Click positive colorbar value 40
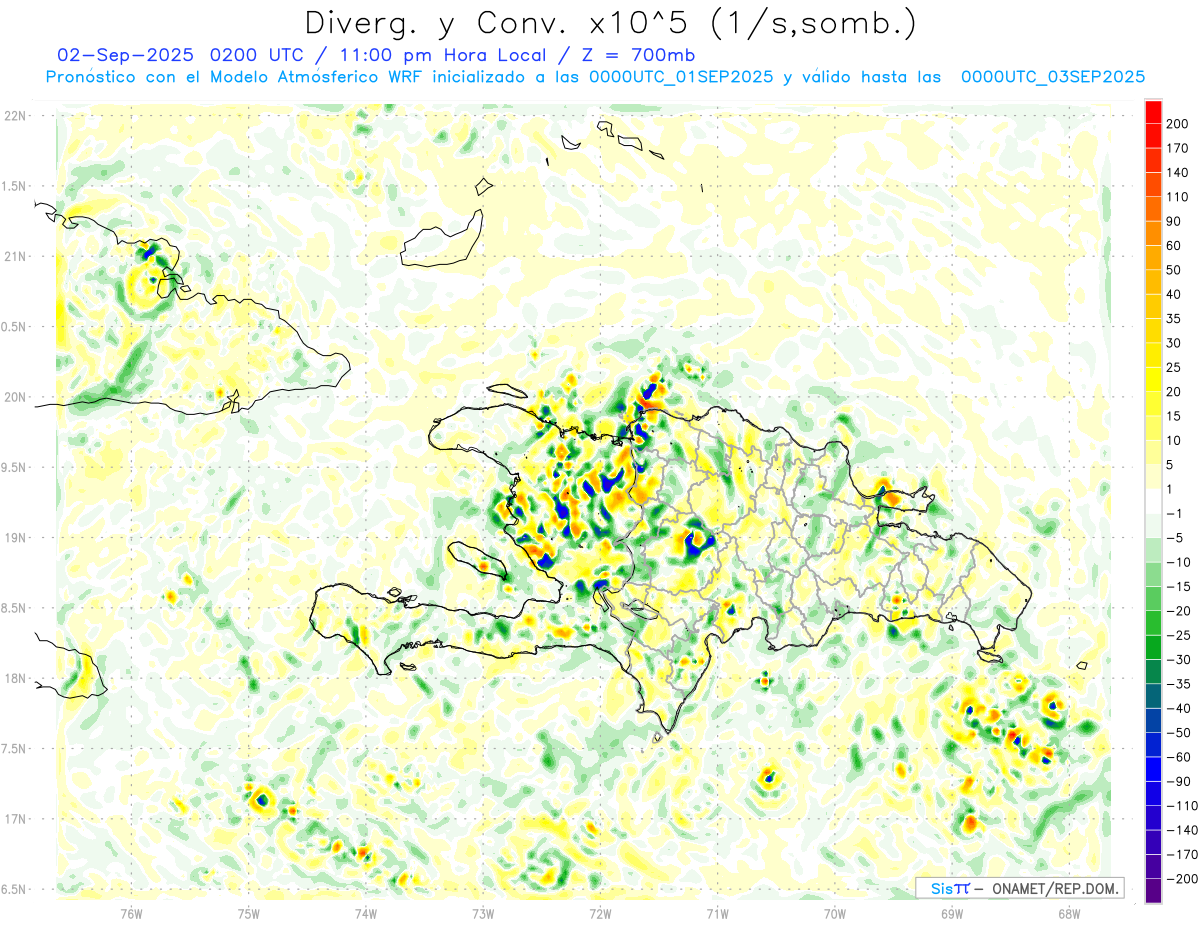 [1174, 295]
